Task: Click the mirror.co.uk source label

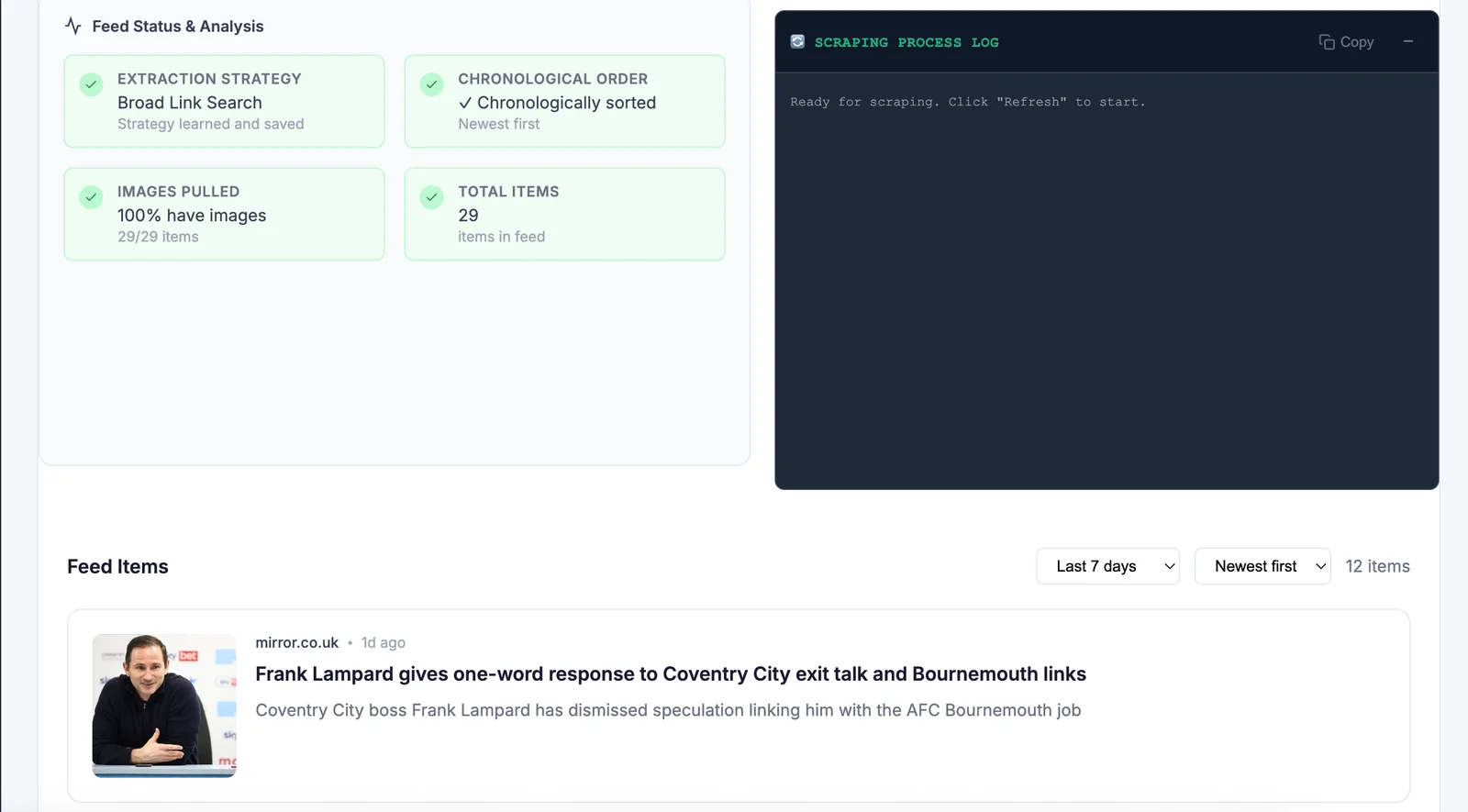Action: (296, 643)
